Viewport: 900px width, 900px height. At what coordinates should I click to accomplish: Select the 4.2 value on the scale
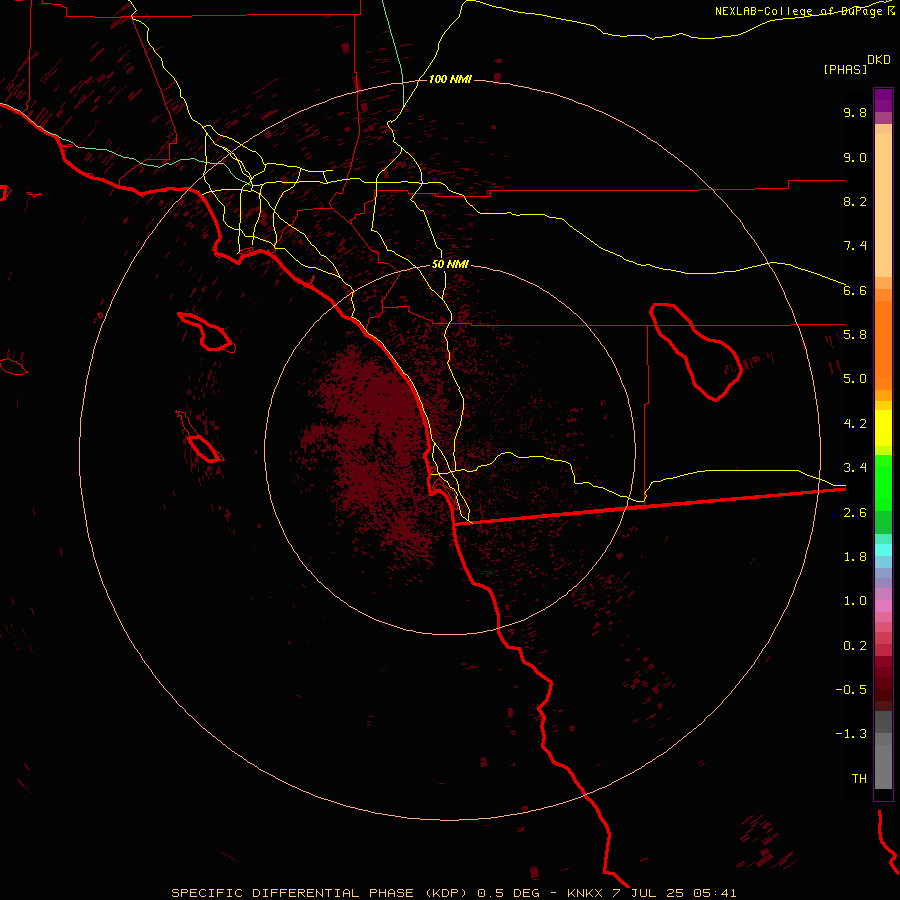855,424
